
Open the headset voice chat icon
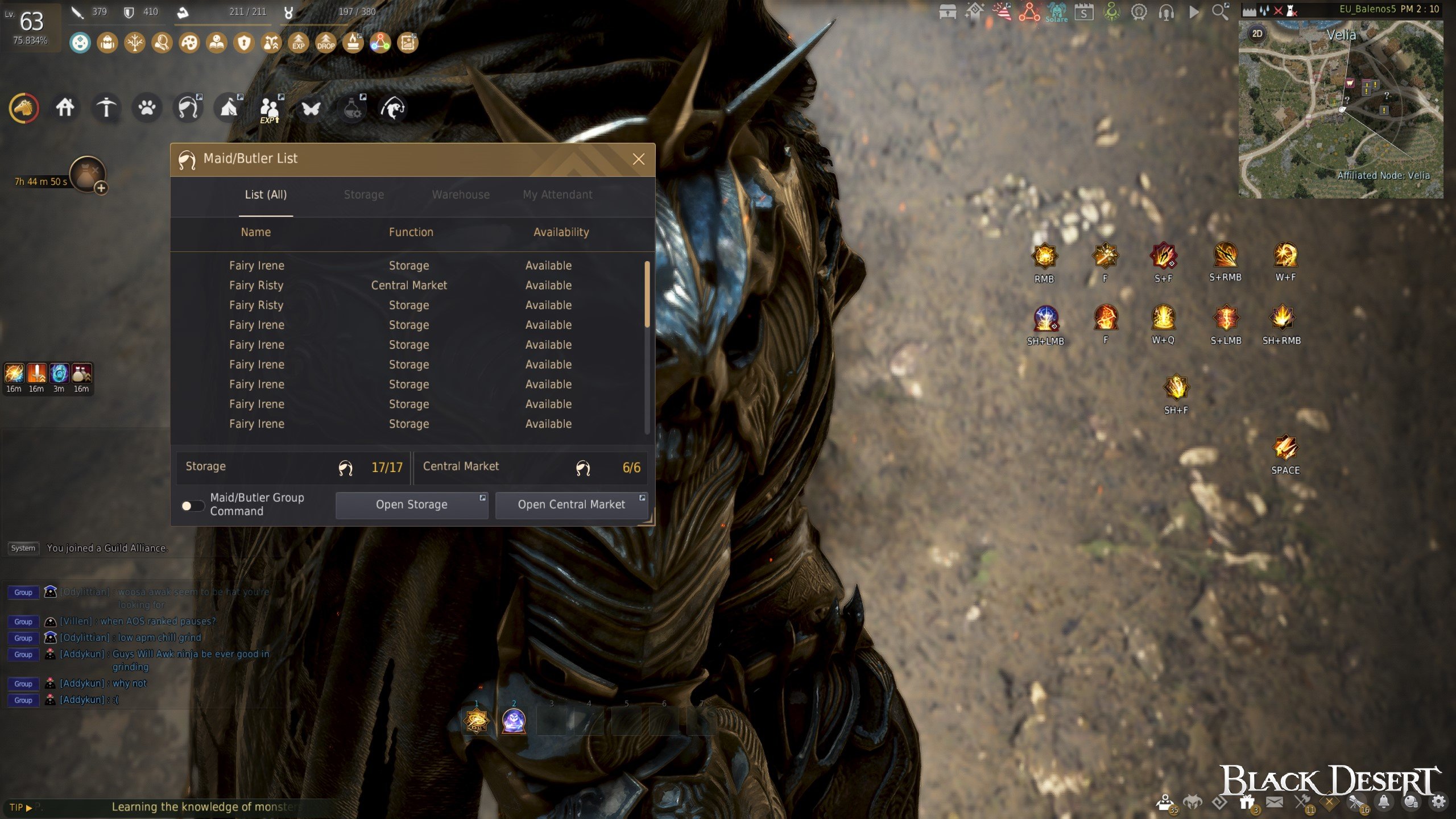(x=1166, y=12)
